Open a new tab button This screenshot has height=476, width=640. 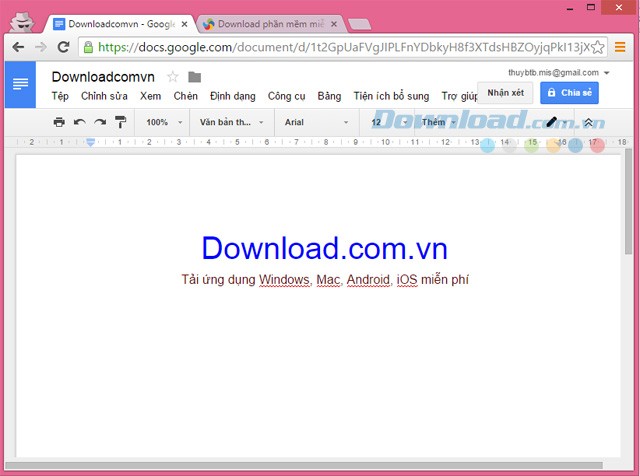pos(360,24)
